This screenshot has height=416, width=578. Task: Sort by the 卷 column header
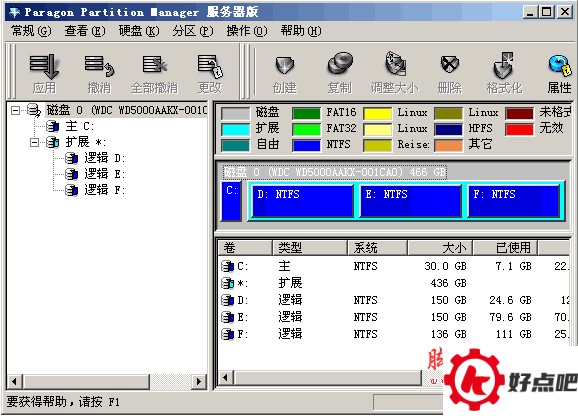point(245,248)
